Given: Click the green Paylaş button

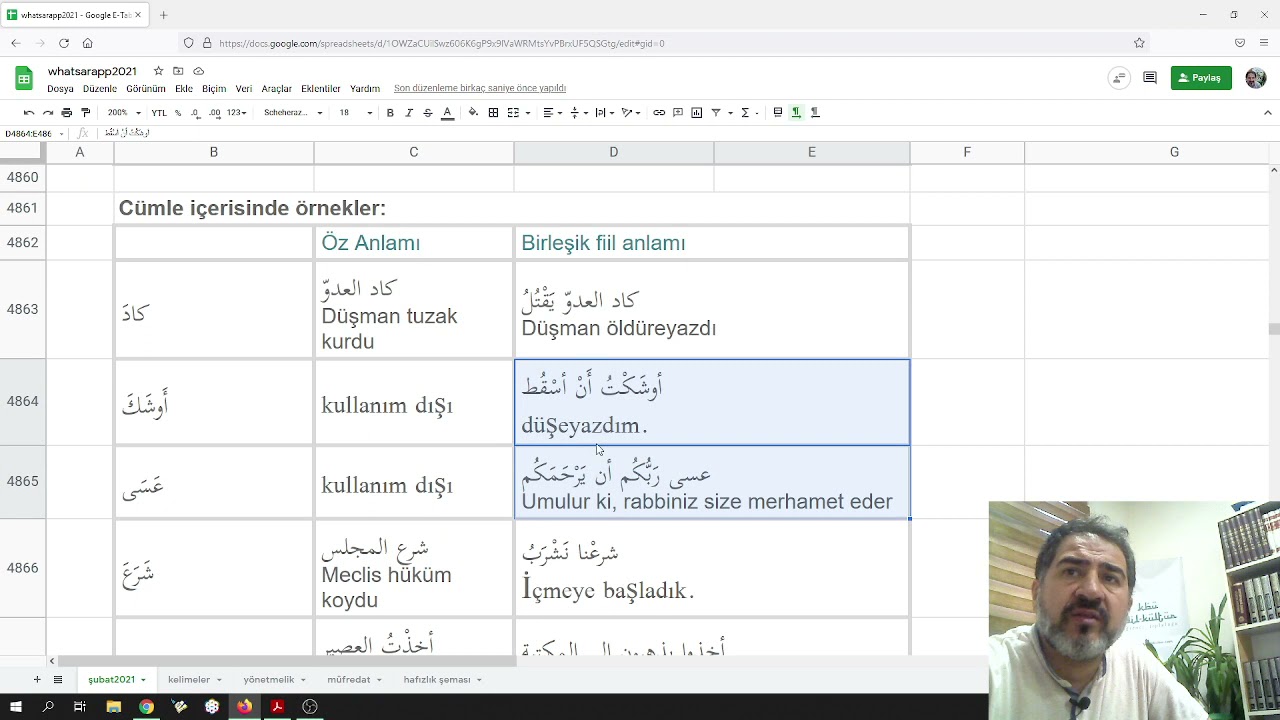Looking at the screenshot, I should point(1201,78).
